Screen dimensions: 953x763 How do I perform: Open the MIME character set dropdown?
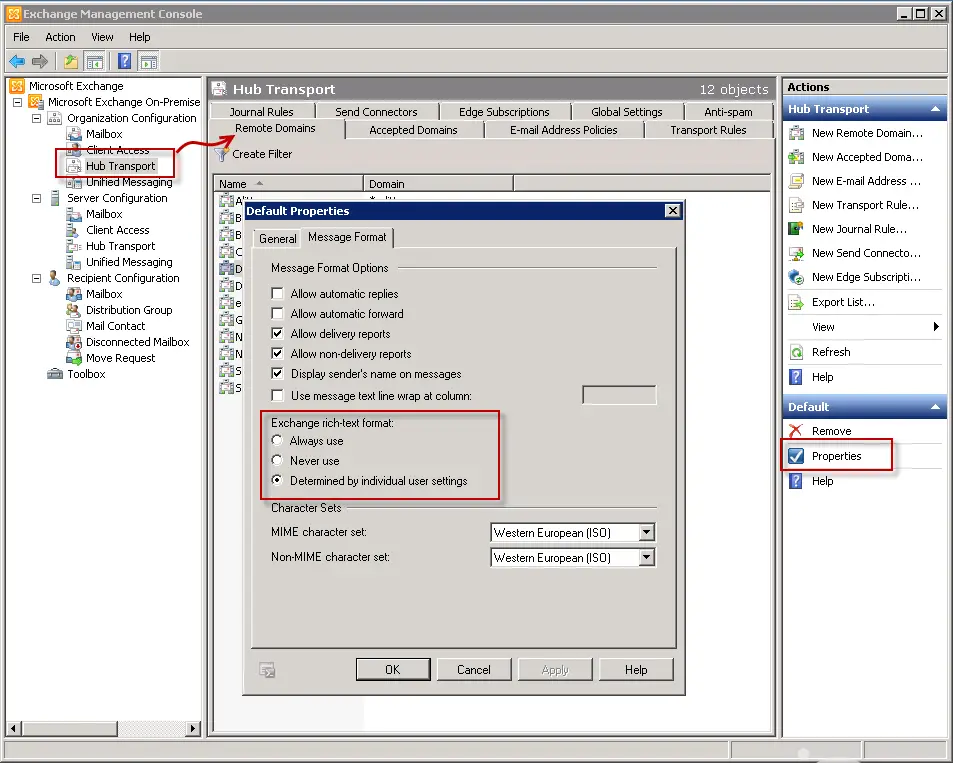[646, 533]
